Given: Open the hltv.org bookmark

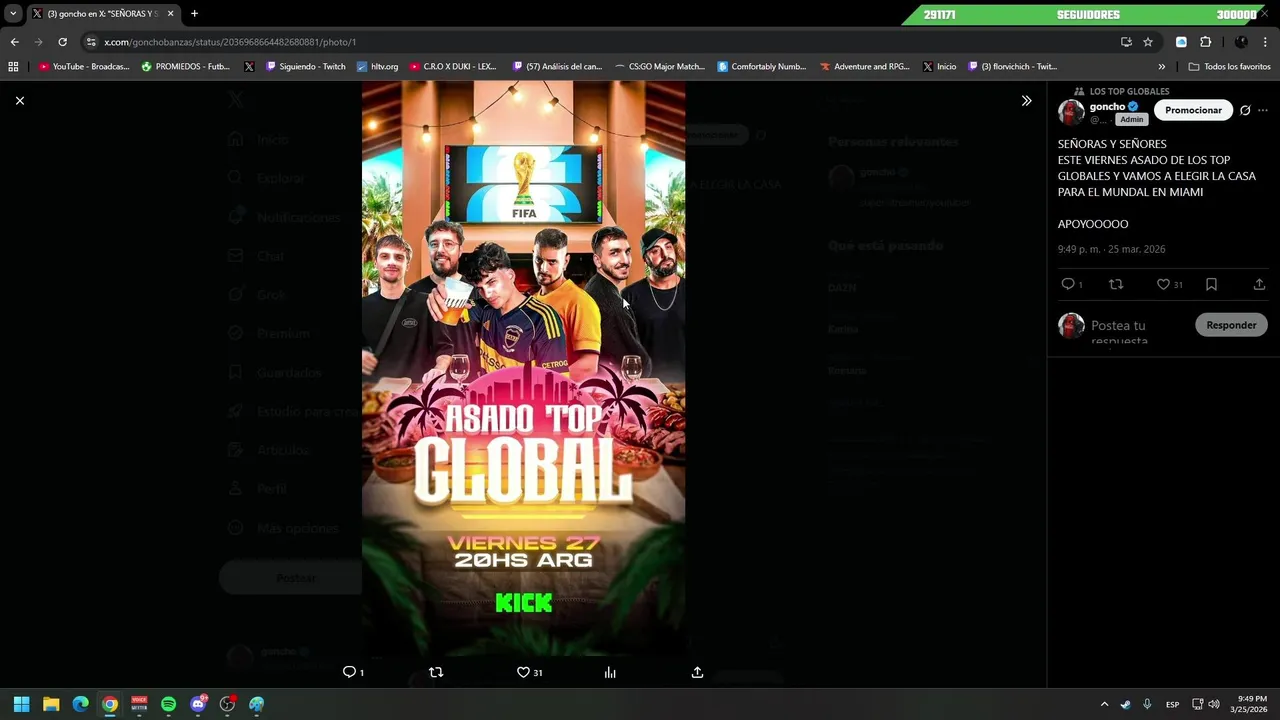Looking at the screenshot, I should pyautogui.click(x=378, y=67).
